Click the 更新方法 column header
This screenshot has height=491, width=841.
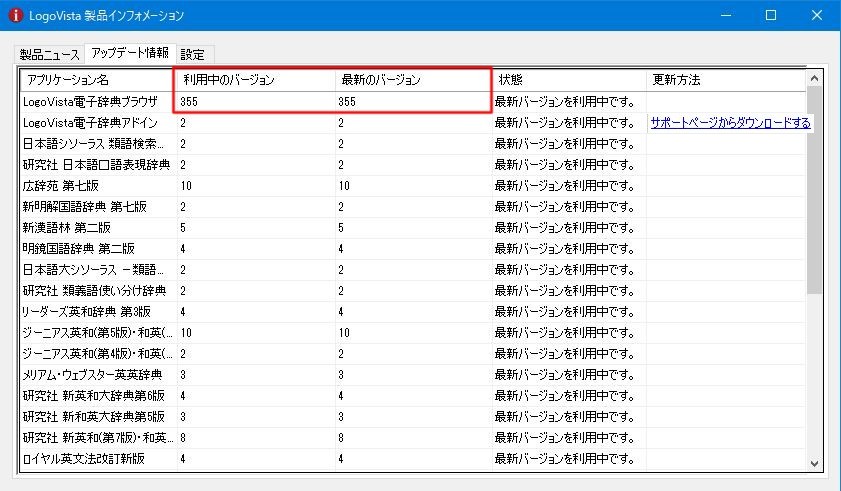coord(726,80)
